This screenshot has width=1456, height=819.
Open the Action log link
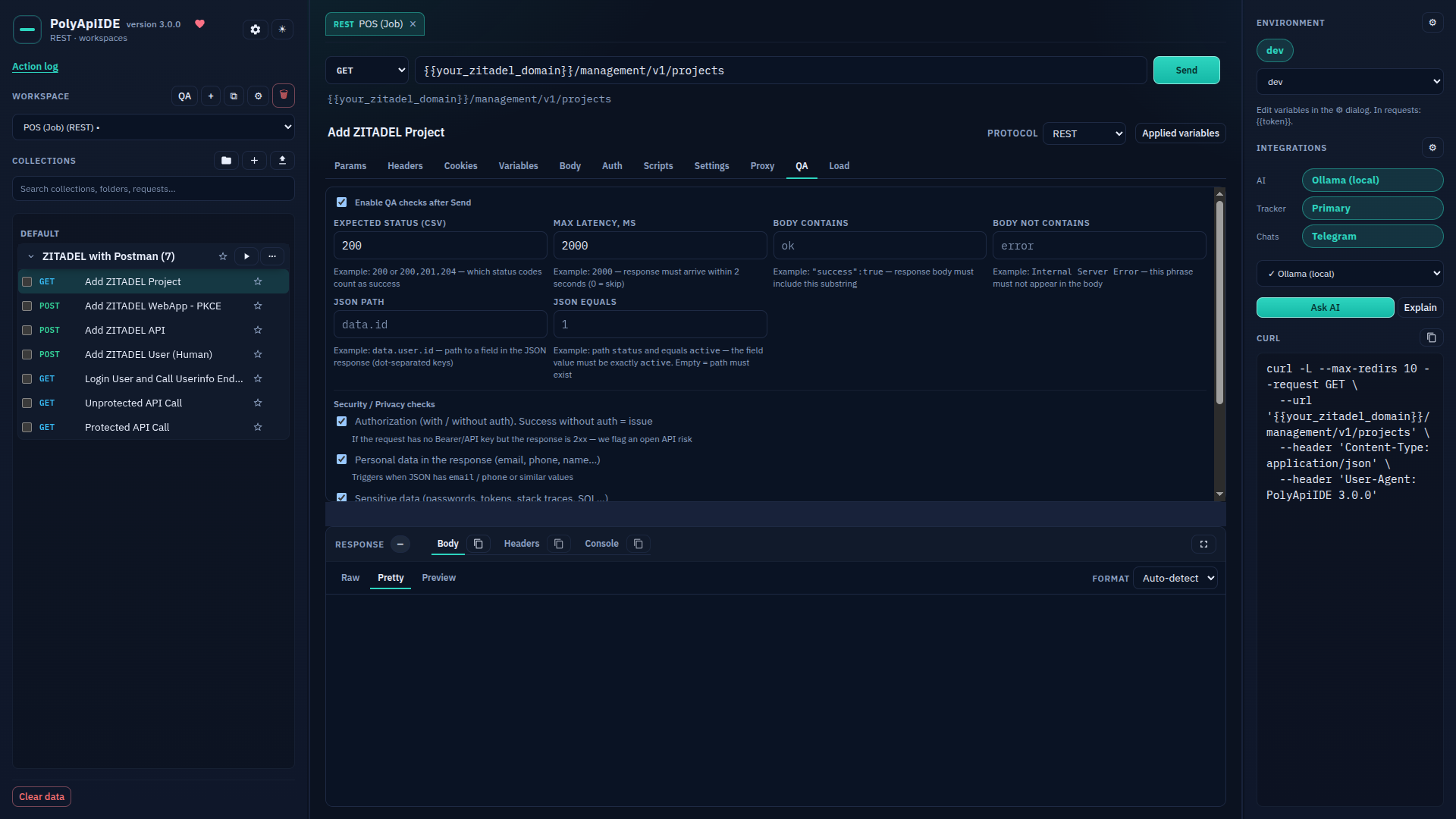click(35, 67)
